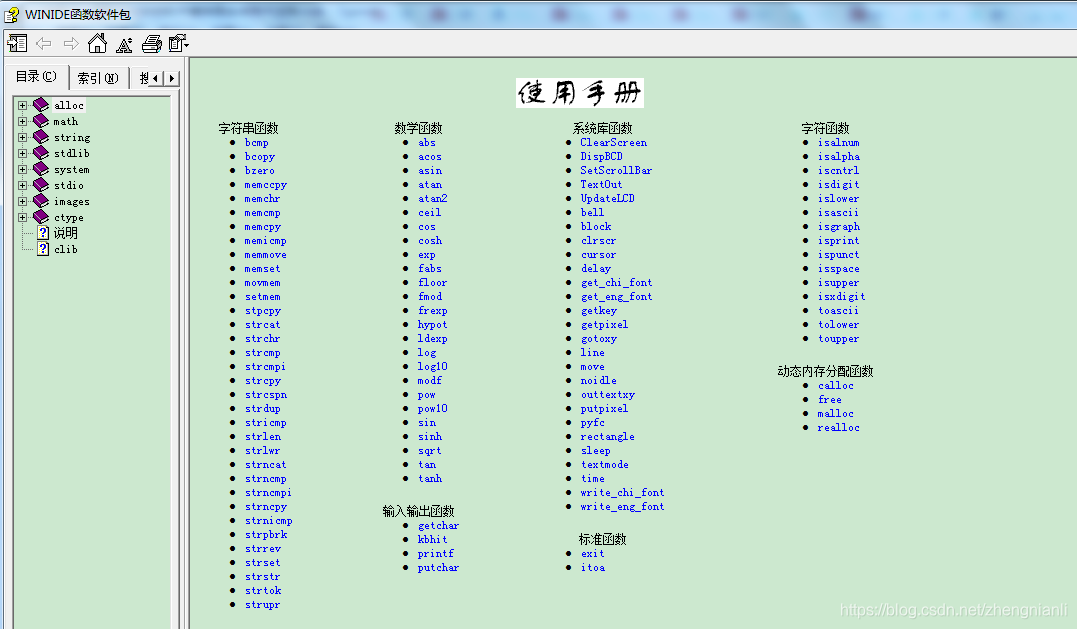Open the log10 function link

[x=433, y=367]
